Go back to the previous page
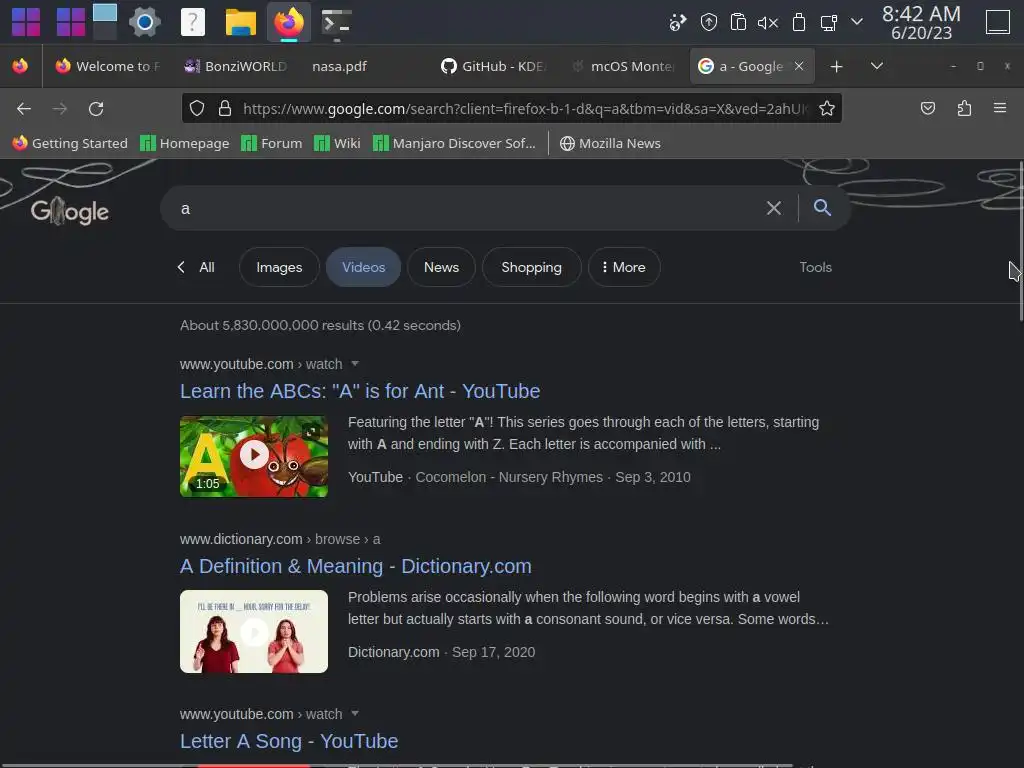 click(24, 108)
